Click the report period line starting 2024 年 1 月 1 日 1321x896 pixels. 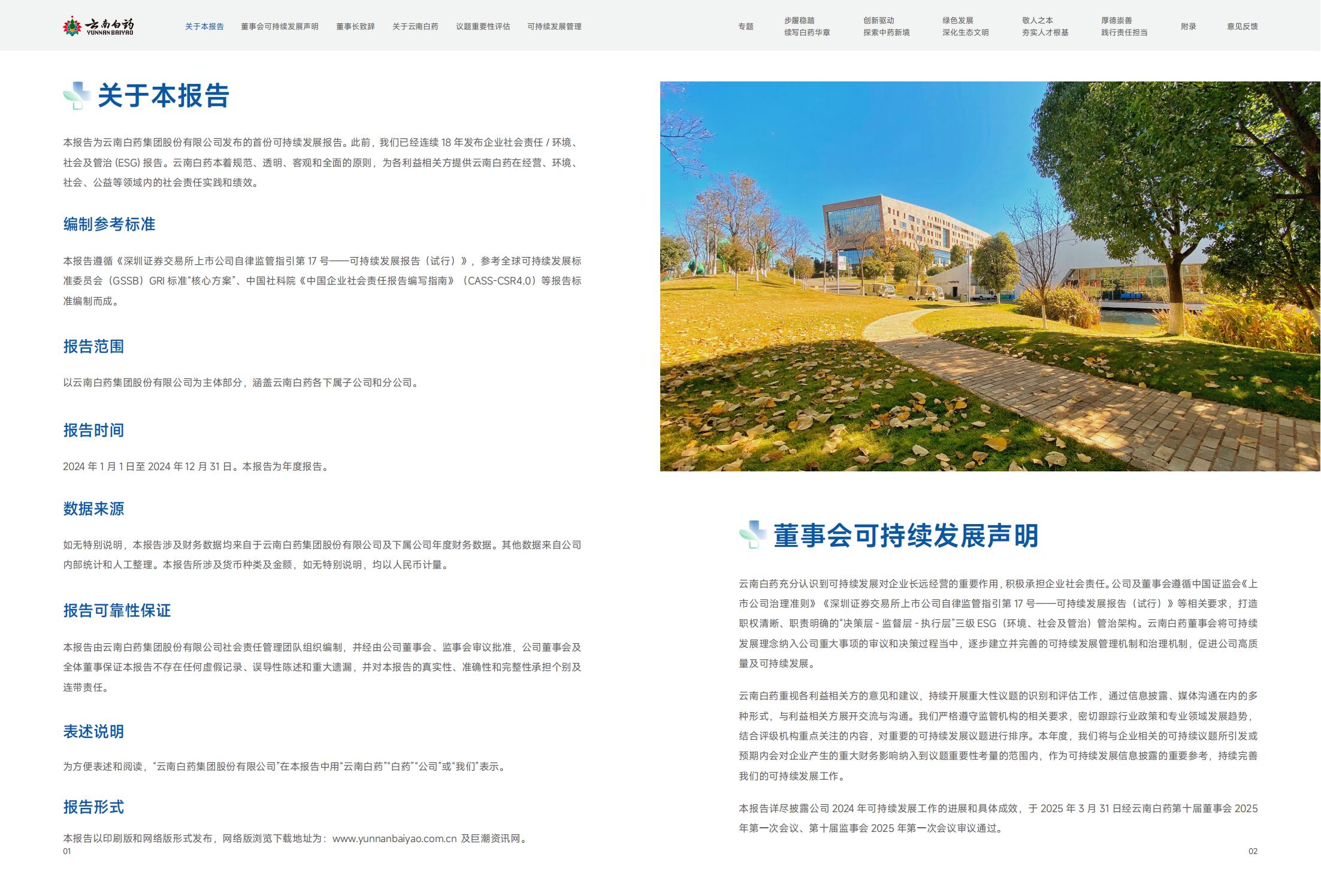pos(197,467)
